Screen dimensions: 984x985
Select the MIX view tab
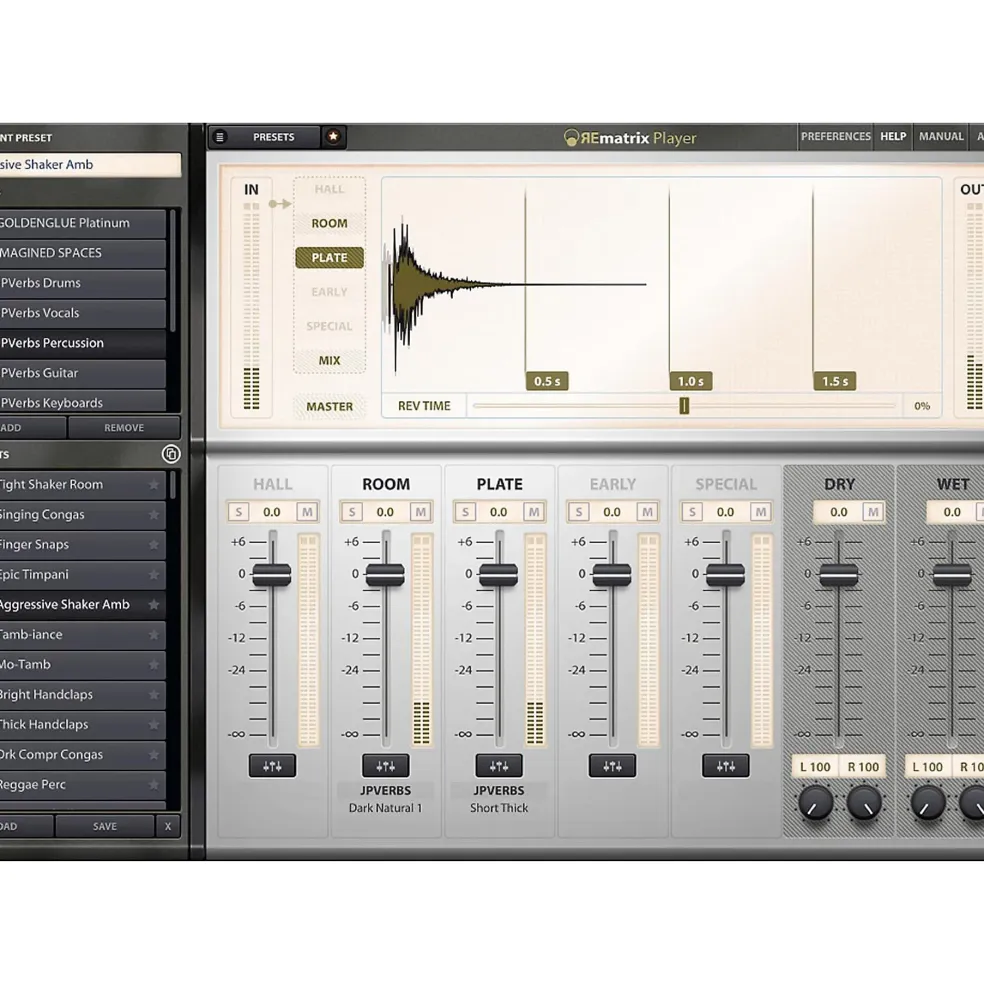tap(329, 360)
